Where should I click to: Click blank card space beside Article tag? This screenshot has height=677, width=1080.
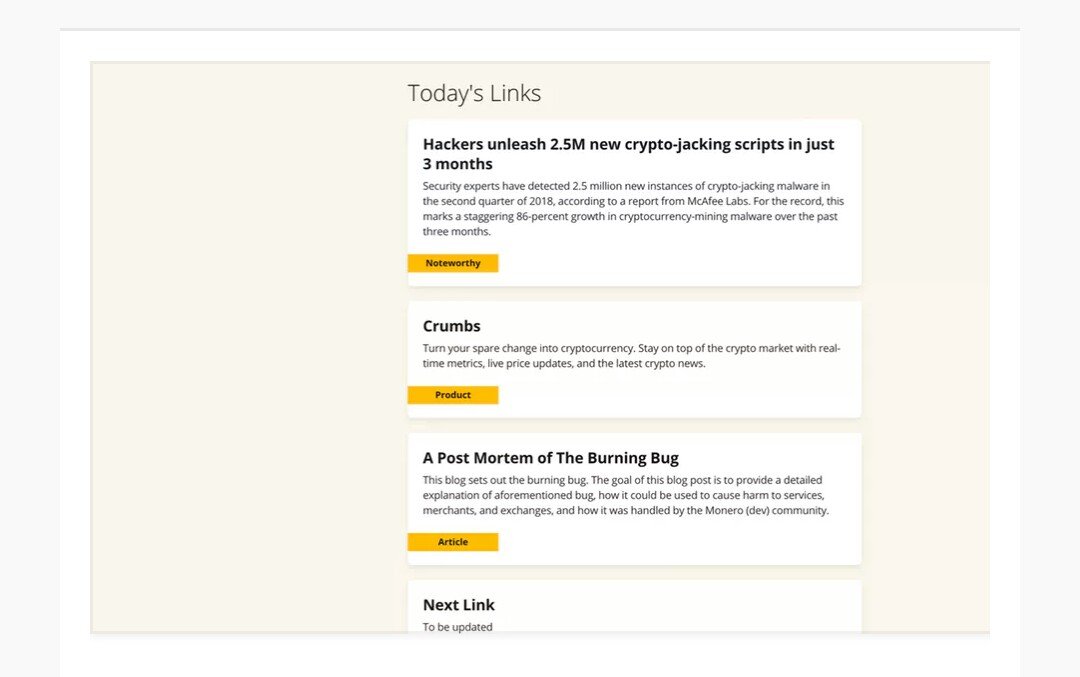coord(678,542)
